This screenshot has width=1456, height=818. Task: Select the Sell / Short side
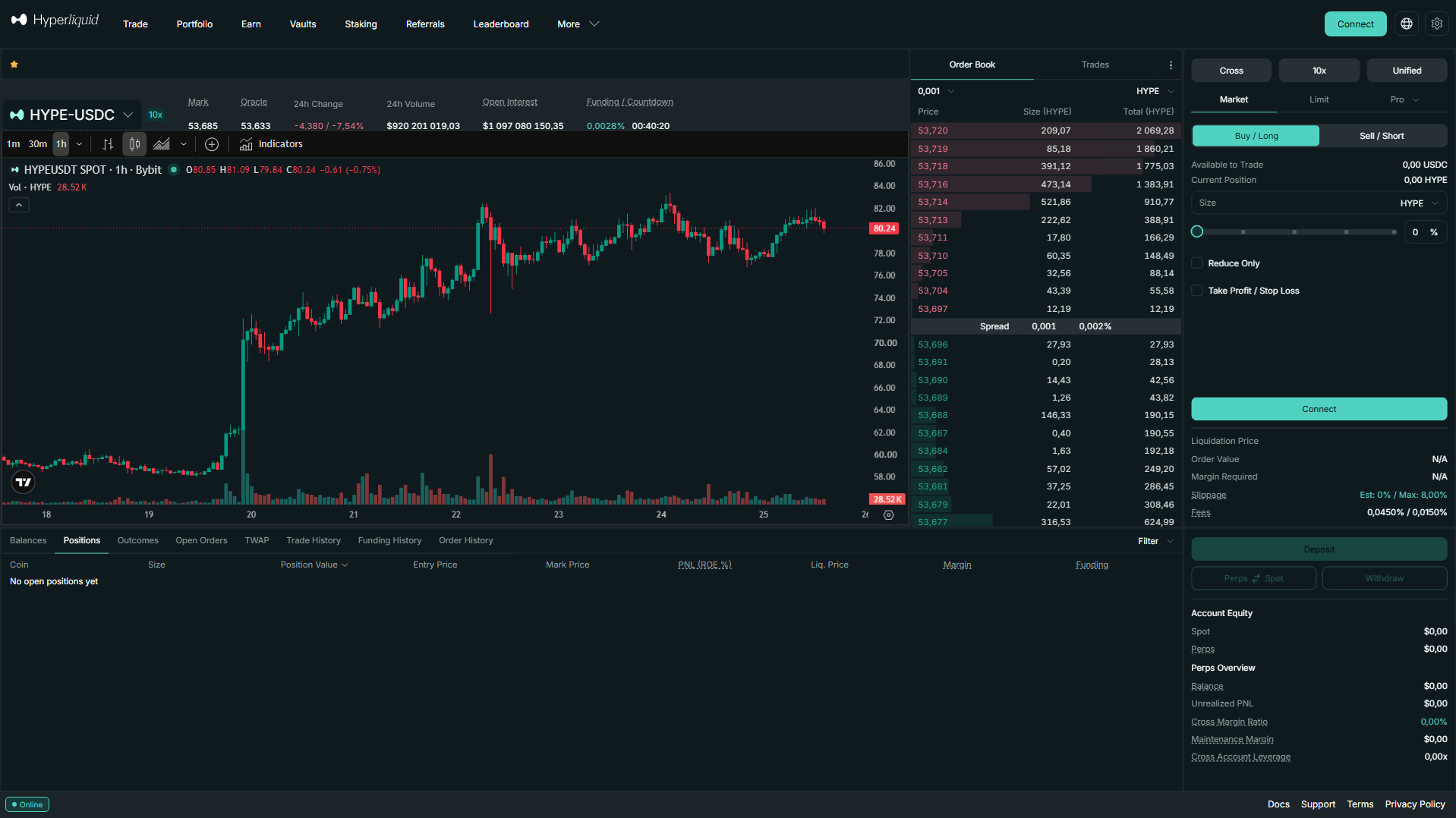click(1382, 136)
